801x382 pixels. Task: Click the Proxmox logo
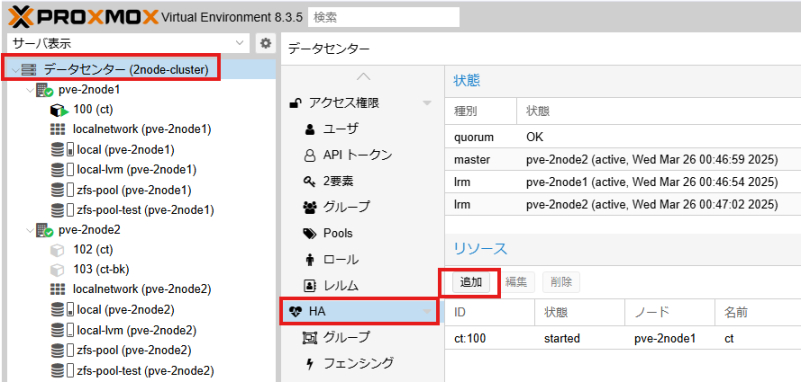83,17
